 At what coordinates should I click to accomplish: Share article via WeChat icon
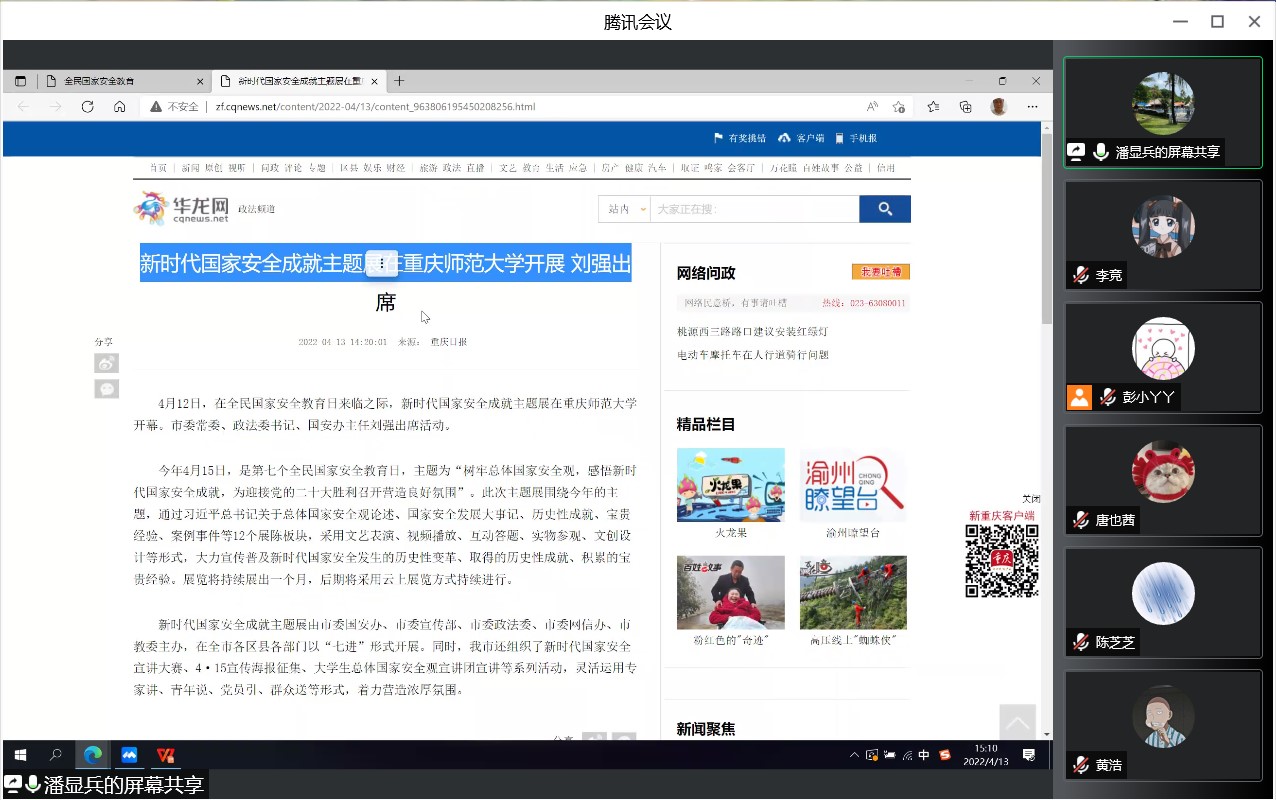pos(106,389)
